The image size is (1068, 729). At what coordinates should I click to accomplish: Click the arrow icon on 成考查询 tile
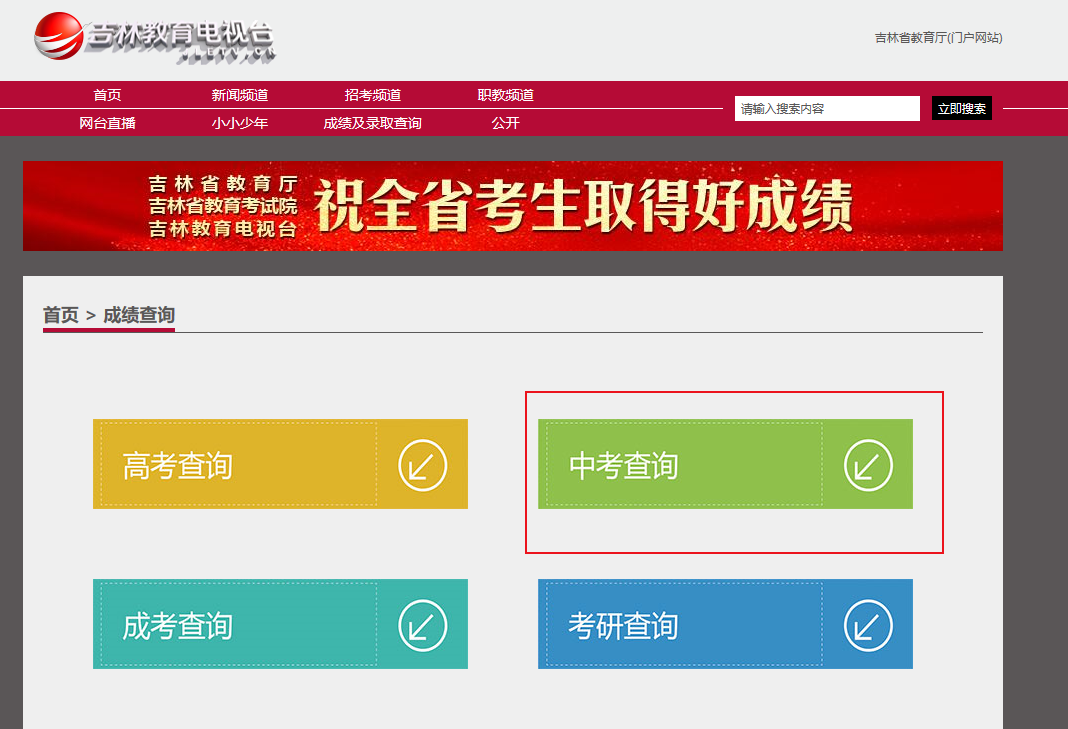[422, 625]
